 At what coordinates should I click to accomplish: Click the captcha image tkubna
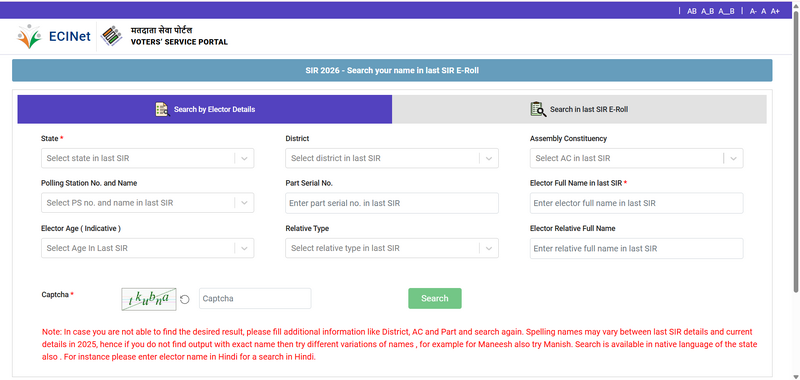click(x=148, y=299)
